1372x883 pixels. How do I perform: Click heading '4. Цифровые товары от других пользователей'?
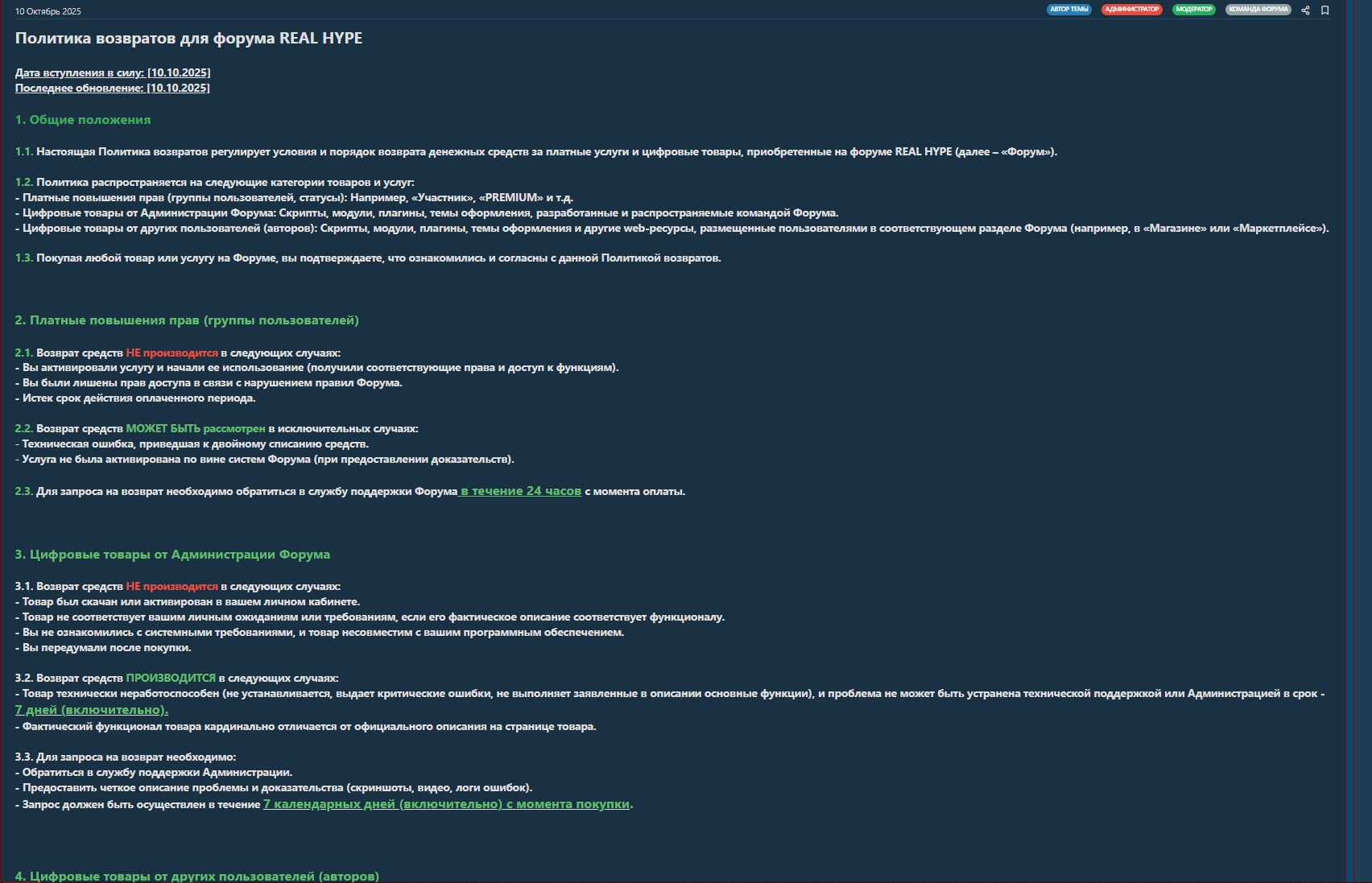(196, 876)
